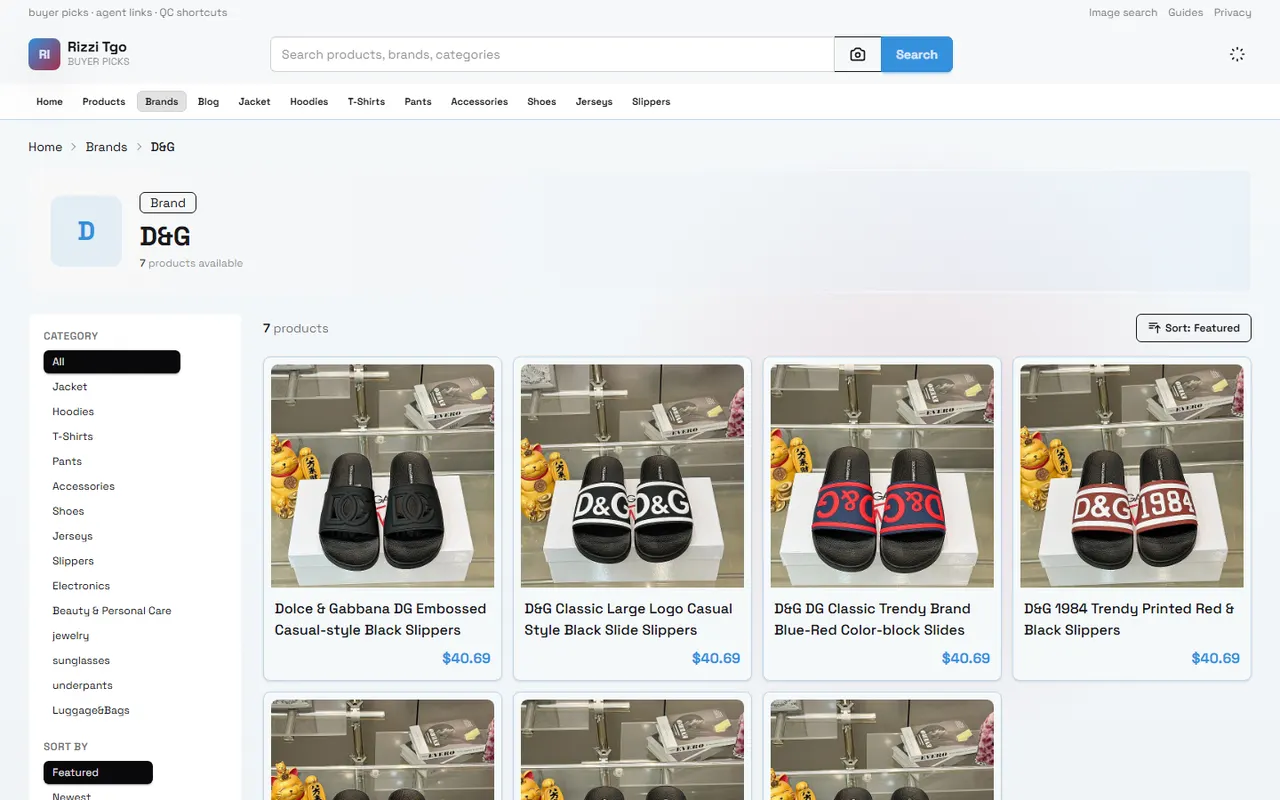1280x800 pixels.
Task: Go to Shoes in top navigation
Action: pos(542,102)
